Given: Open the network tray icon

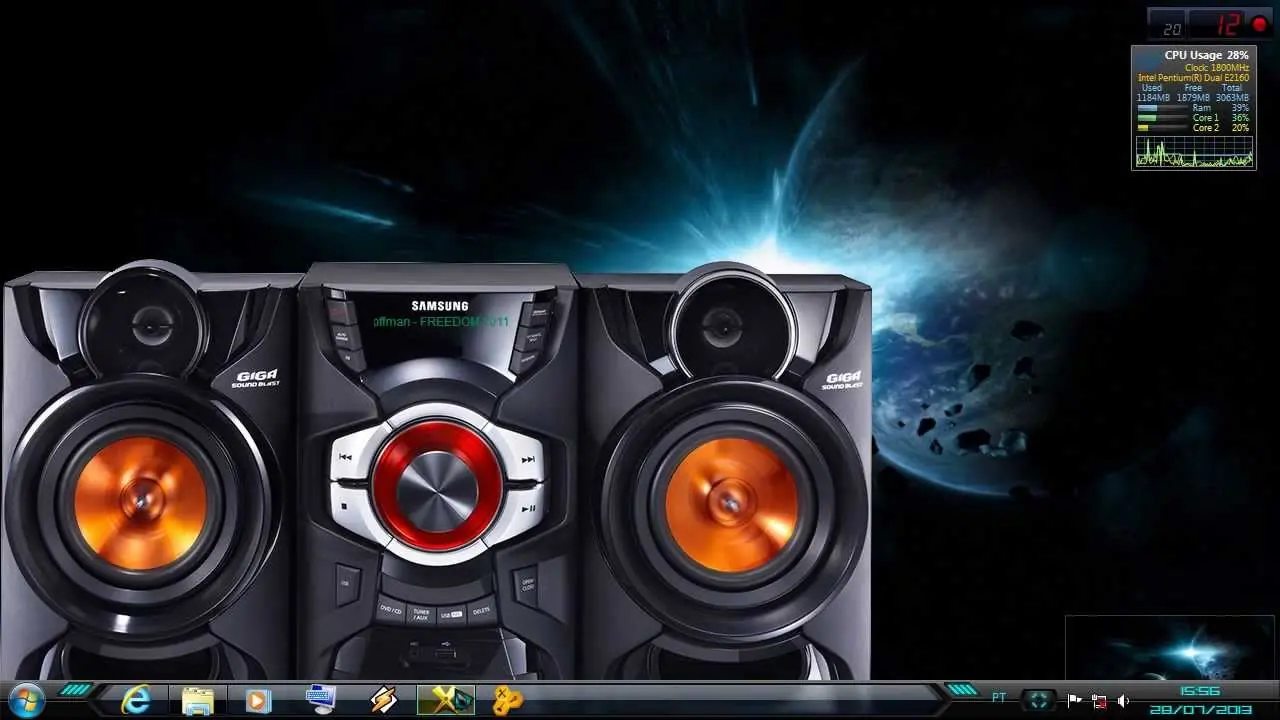Looking at the screenshot, I should [x=1099, y=701].
